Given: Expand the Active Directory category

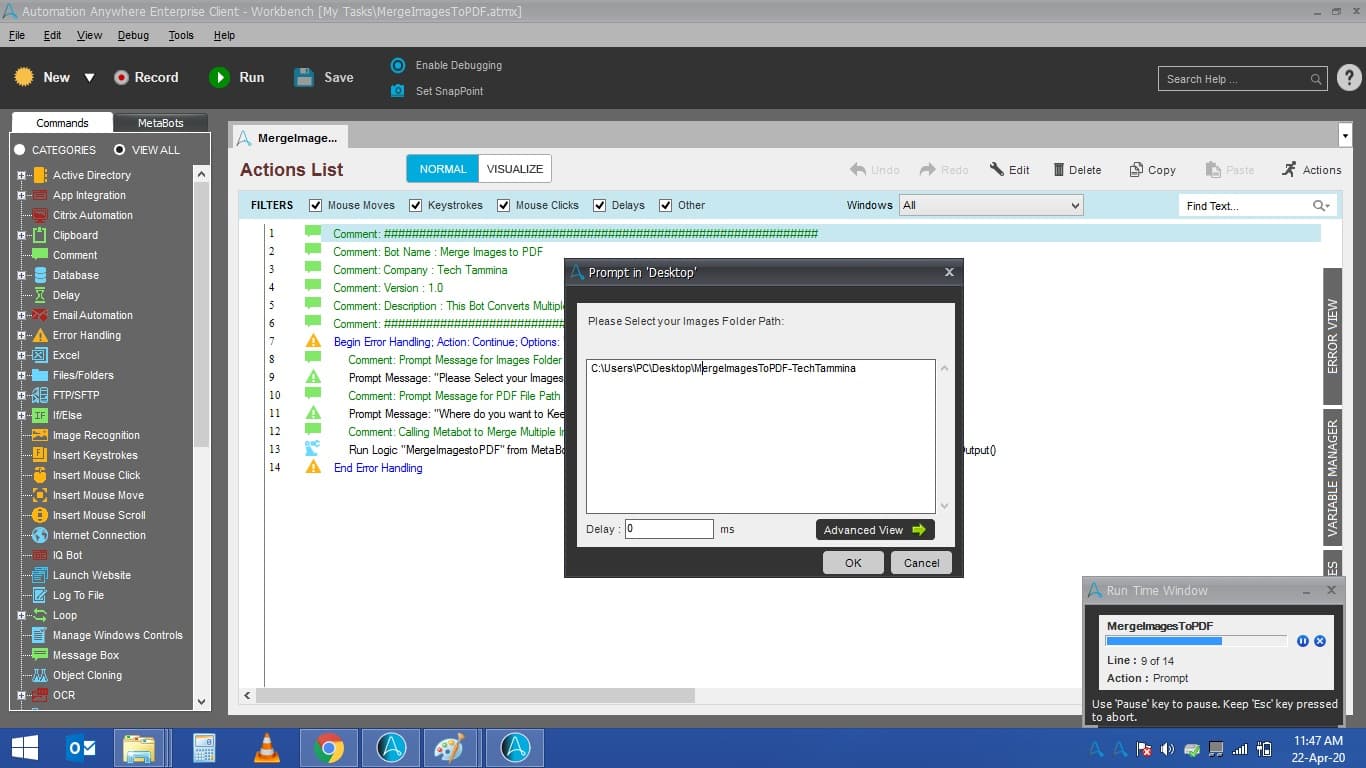Looking at the screenshot, I should (21, 175).
